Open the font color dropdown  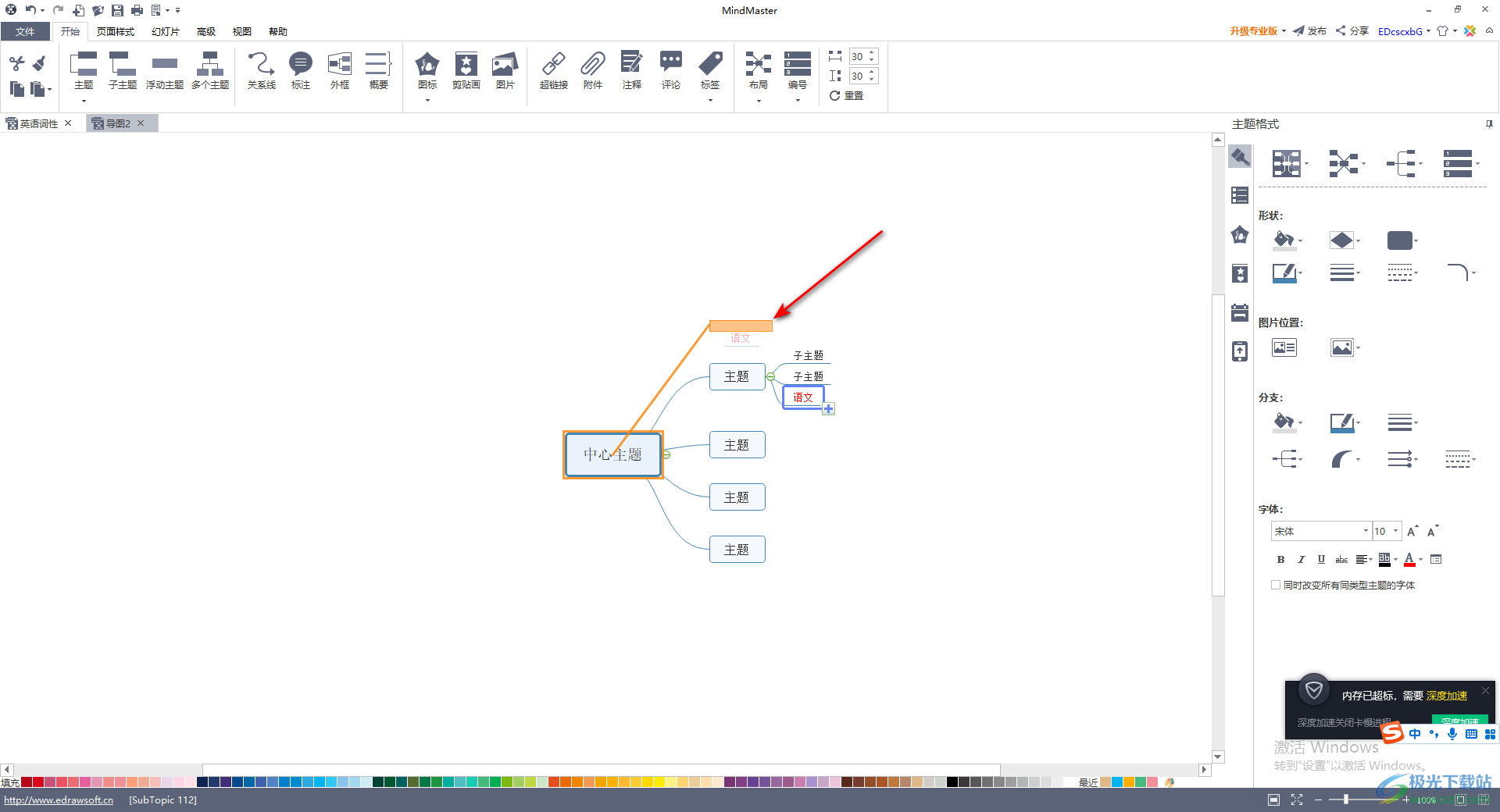[x=1420, y=559]
